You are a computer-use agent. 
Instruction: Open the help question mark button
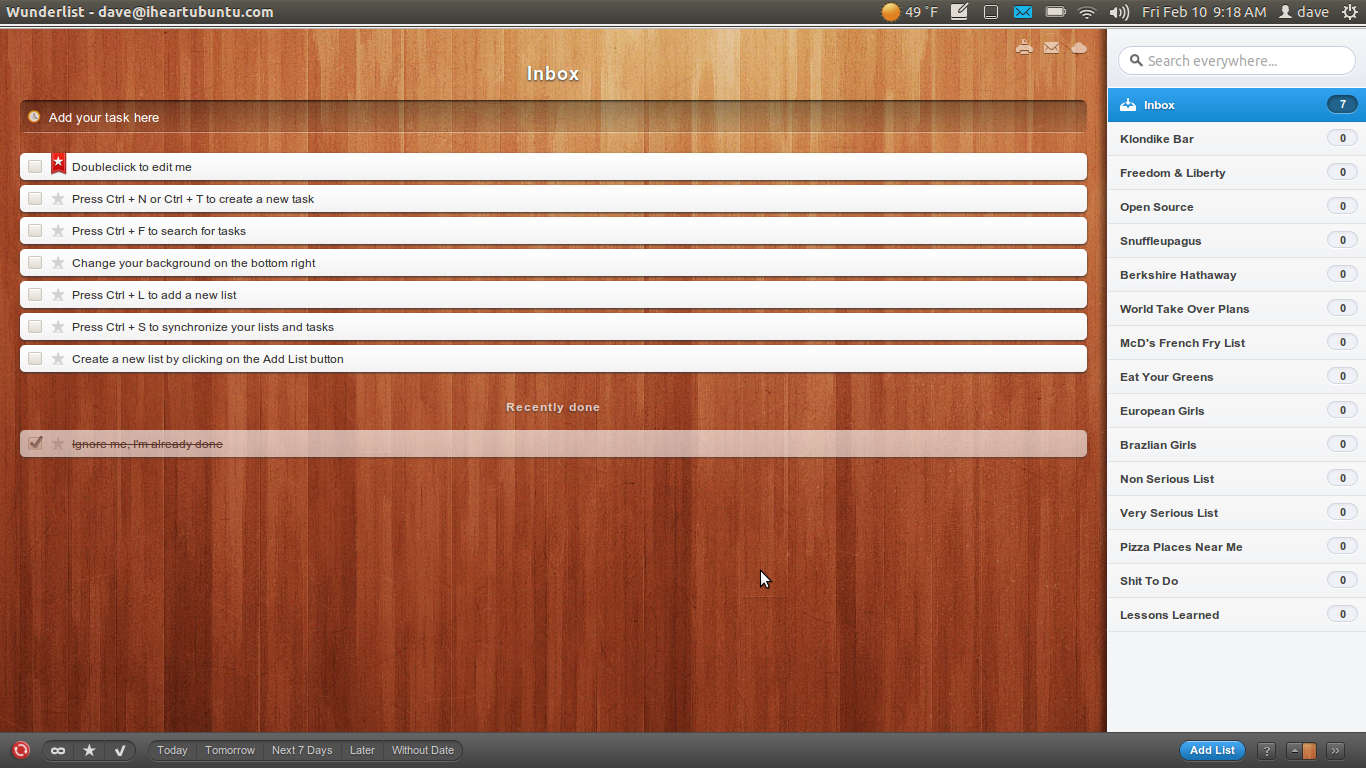pyautogui.click(x=1266, y=750)
